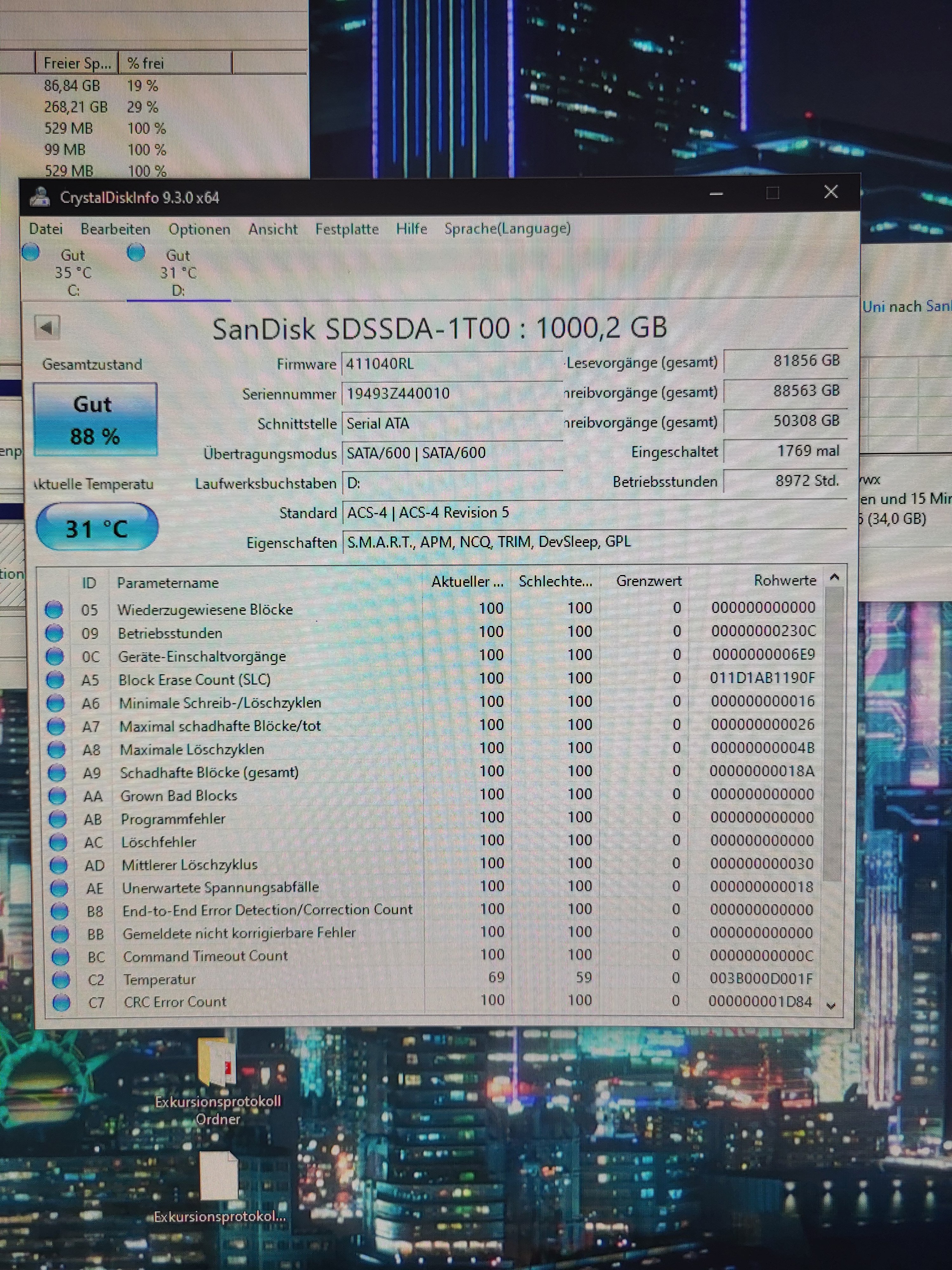The image size is (952, 1270).
Task: Click the previous disk arrow button
Action: 47,328
